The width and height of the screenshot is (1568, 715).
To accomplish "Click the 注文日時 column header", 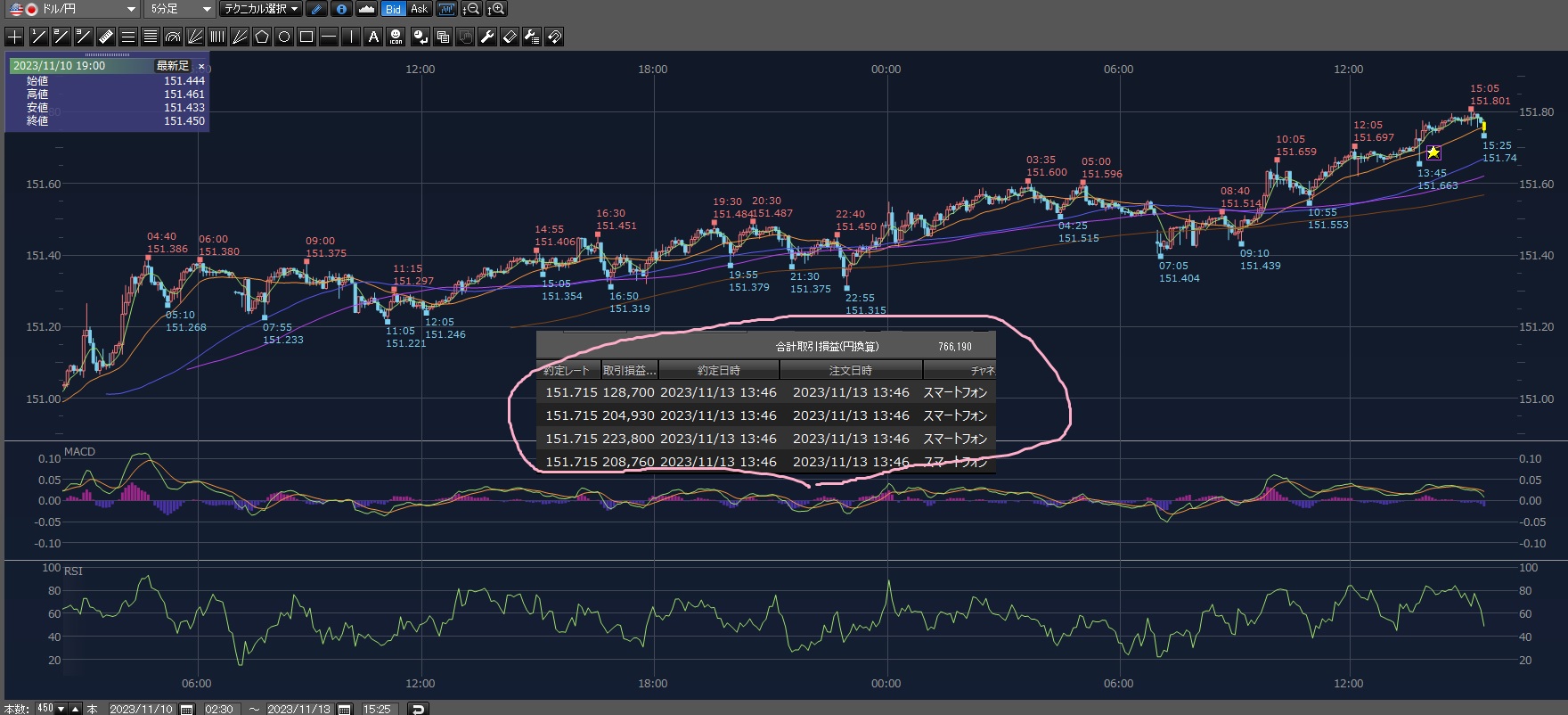I will [850, 370].
